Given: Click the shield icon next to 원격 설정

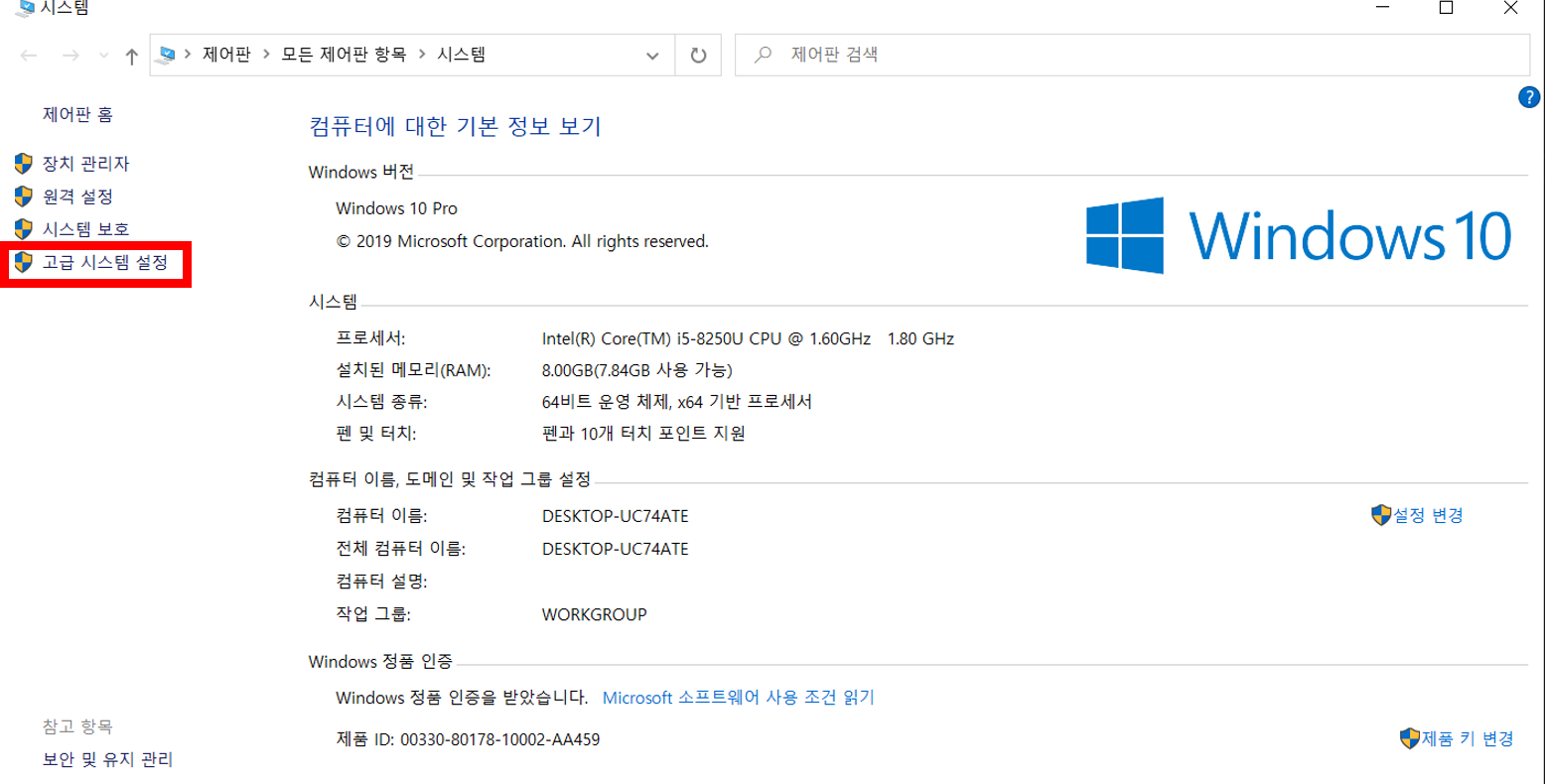Looking at the screenshot, I should (x=24, y=196).
